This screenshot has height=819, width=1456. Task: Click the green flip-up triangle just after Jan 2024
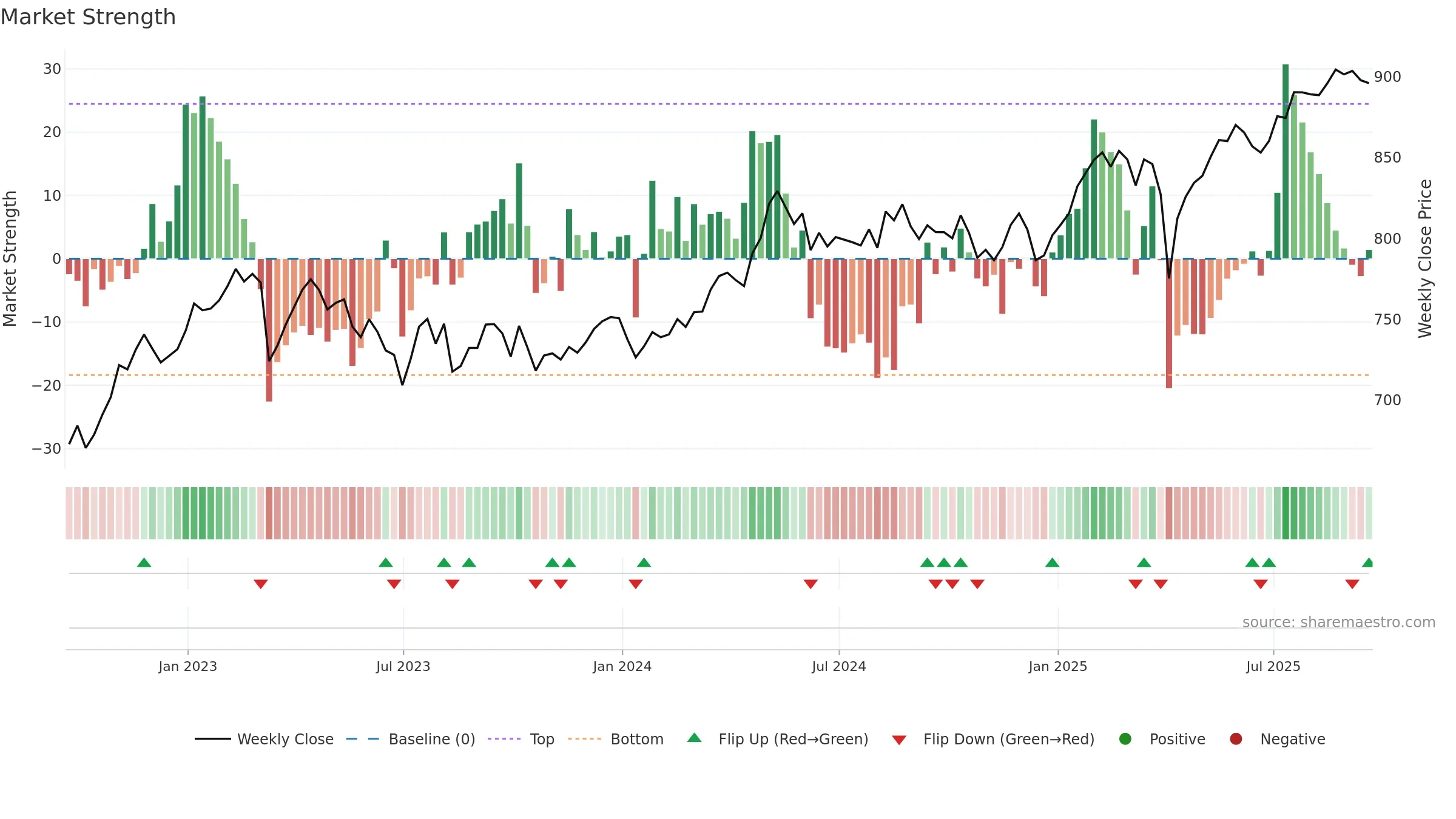point(644,562)
